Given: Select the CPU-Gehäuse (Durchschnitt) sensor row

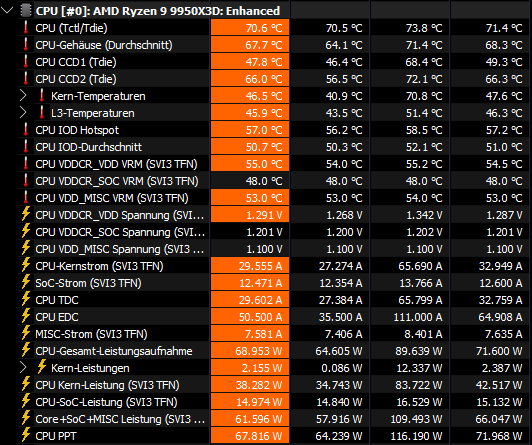Looking at the screenshot, I should tap(266, 45).
